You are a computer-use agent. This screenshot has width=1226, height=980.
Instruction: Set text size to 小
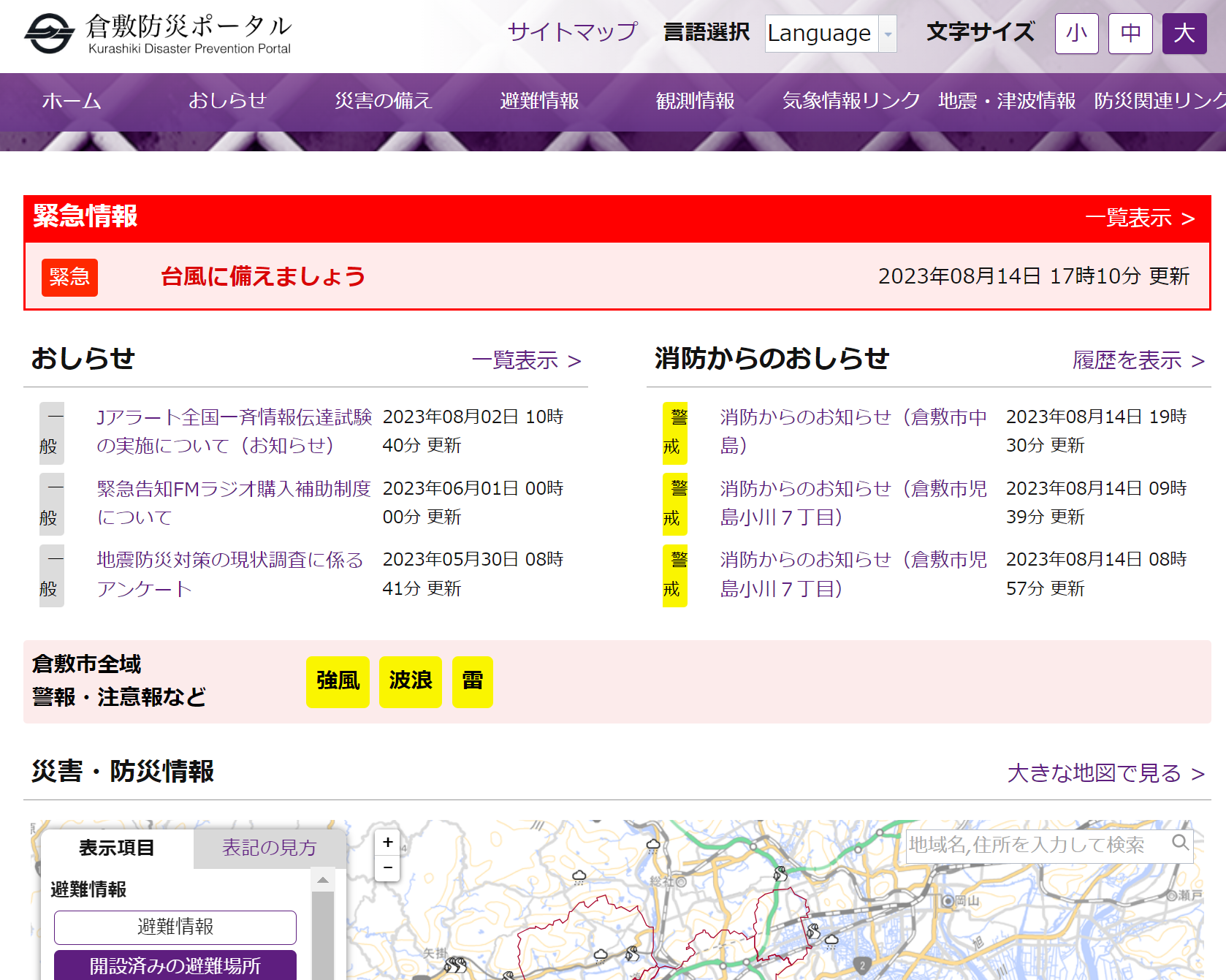pyautogui.click(x=1076, y=34)
